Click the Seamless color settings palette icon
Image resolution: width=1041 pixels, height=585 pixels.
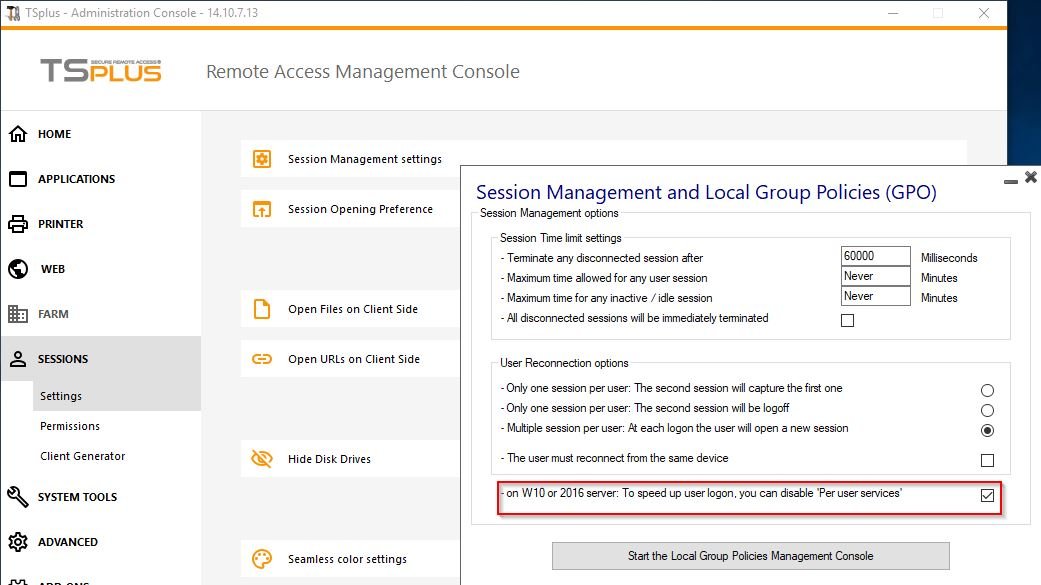[x=262, y=559]
